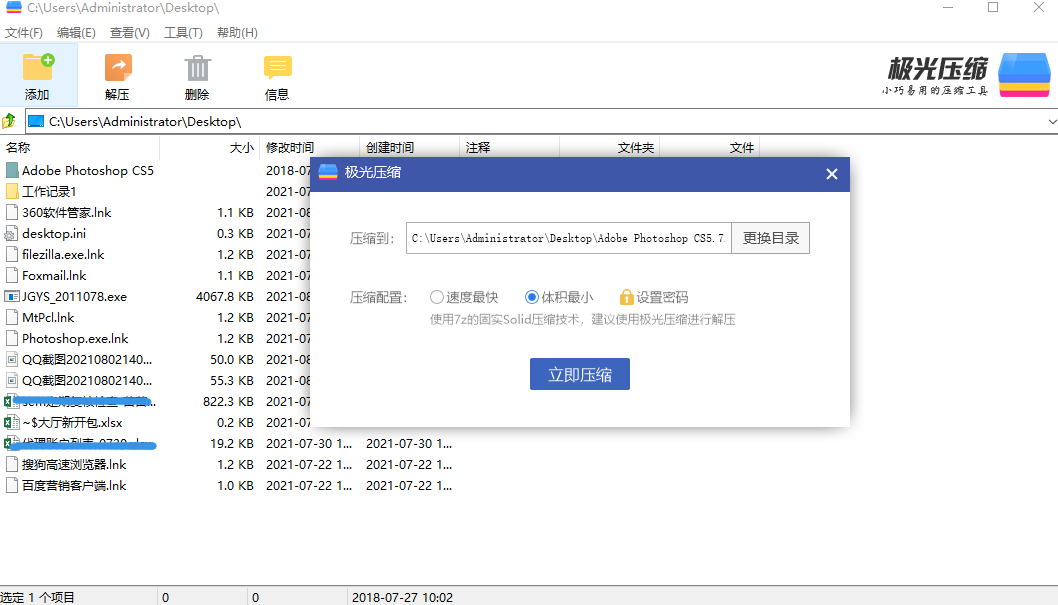The image size is (1058, 605).
Task: Click the Adobe Photoshop CS5 folder icon
Action: [x=12, y=171]
